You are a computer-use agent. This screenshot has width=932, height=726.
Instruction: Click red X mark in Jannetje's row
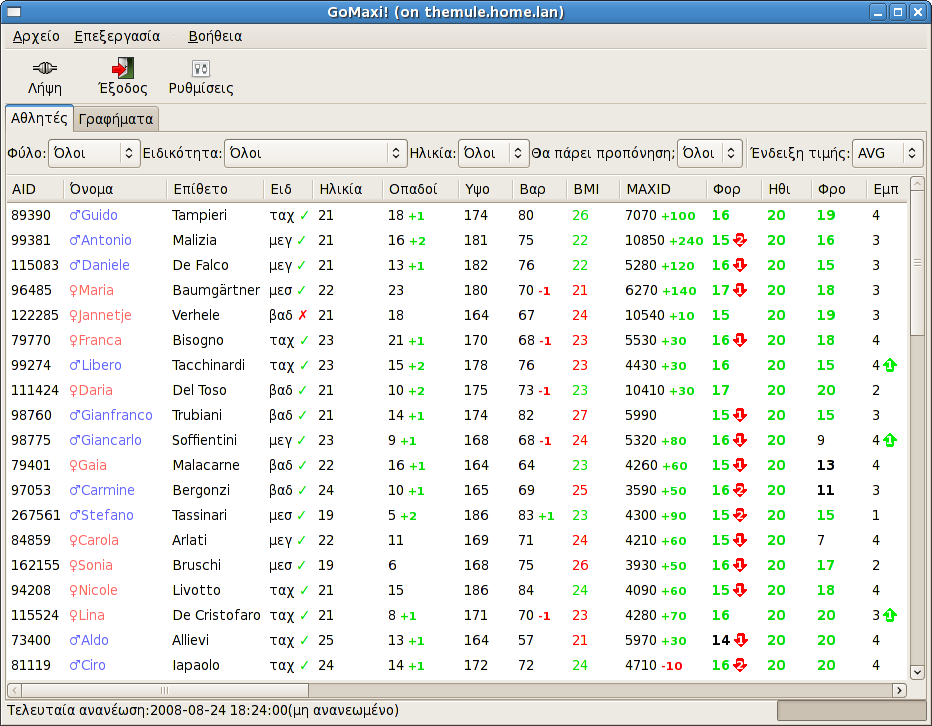tap(303, 315)
